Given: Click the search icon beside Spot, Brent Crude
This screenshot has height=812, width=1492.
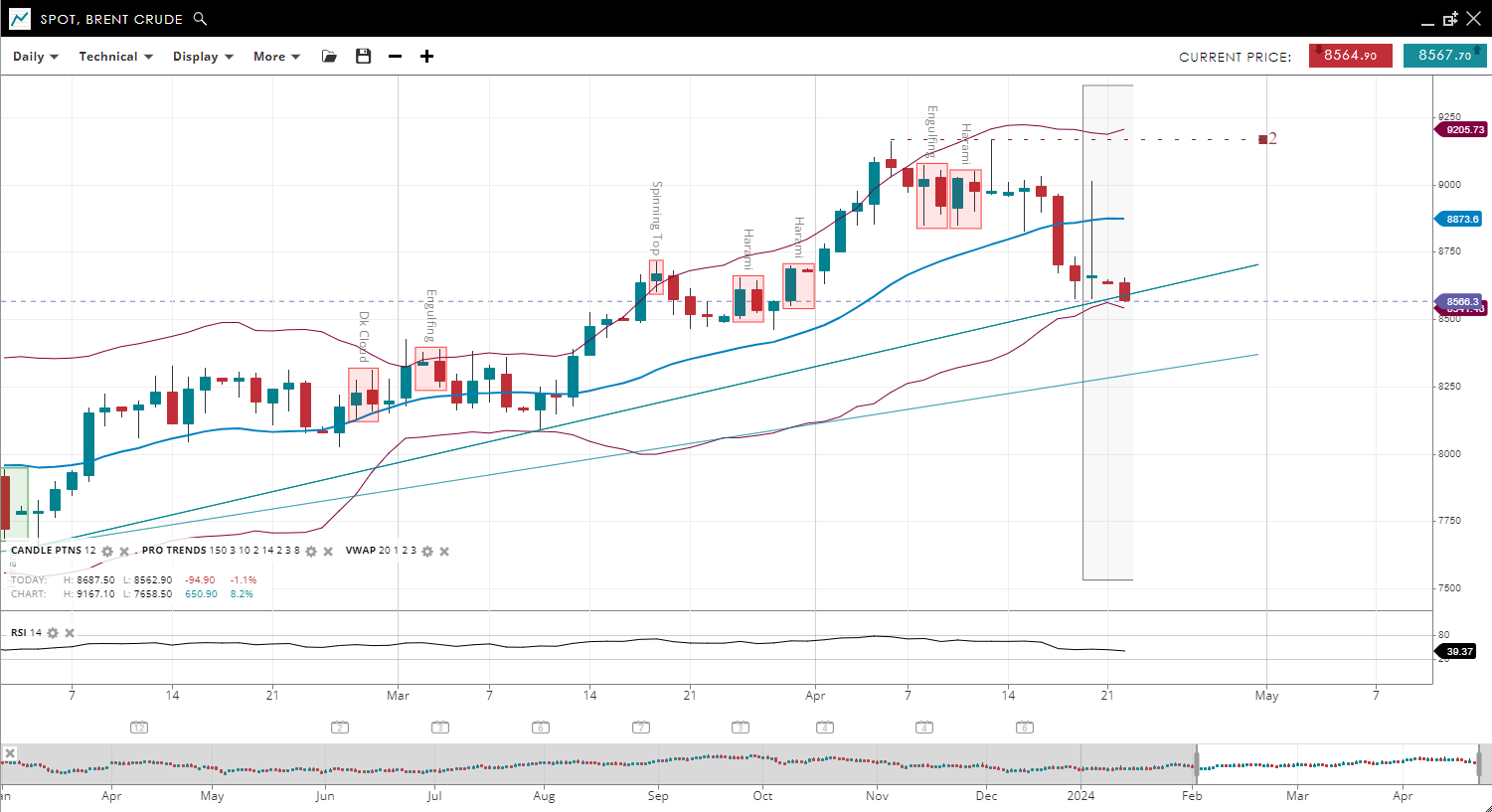Looking at the screenshot, I should coord(200,19).
